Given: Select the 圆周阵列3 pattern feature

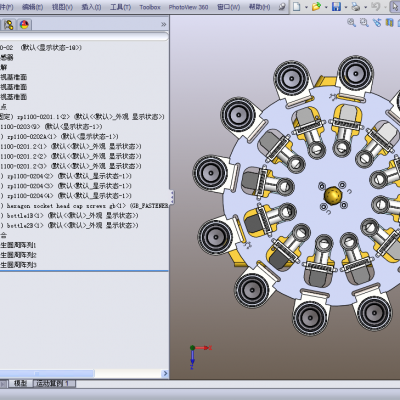Looking at the screenshot, I should click(x=18, y=265).
